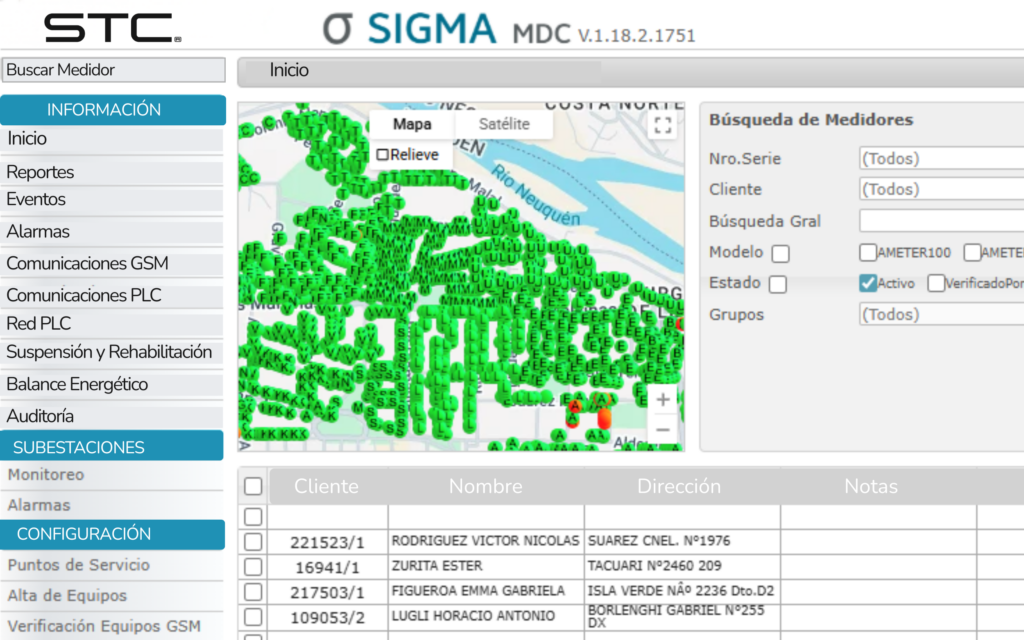Image resolution: width=1024 pixels, height=640 pixels.
Task: Click the INFORMACIÓN section header
Action: click(x=113, y=110)
